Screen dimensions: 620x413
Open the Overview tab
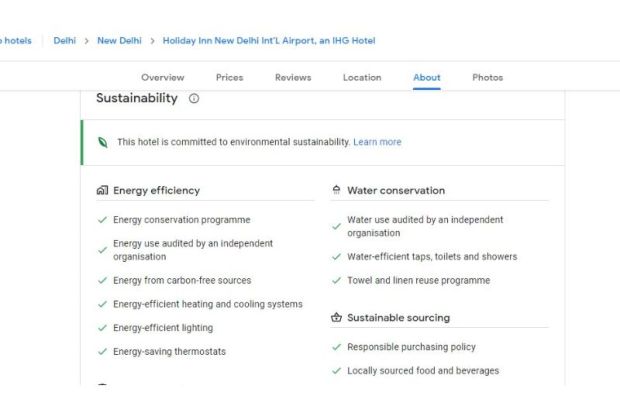pyautogui.click(x=162, y=78)
